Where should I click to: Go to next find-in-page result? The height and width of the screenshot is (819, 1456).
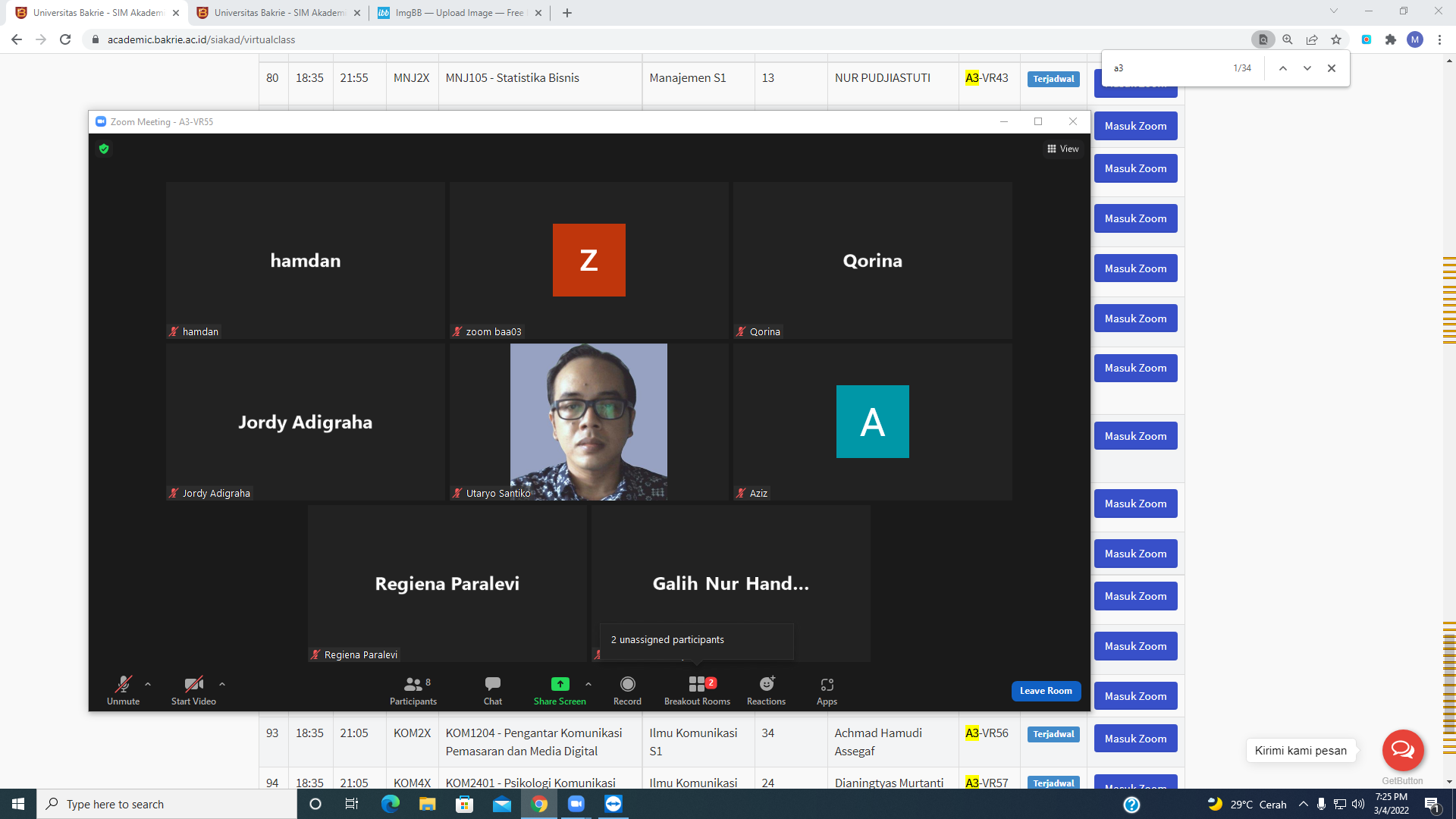coord(1307,68)
